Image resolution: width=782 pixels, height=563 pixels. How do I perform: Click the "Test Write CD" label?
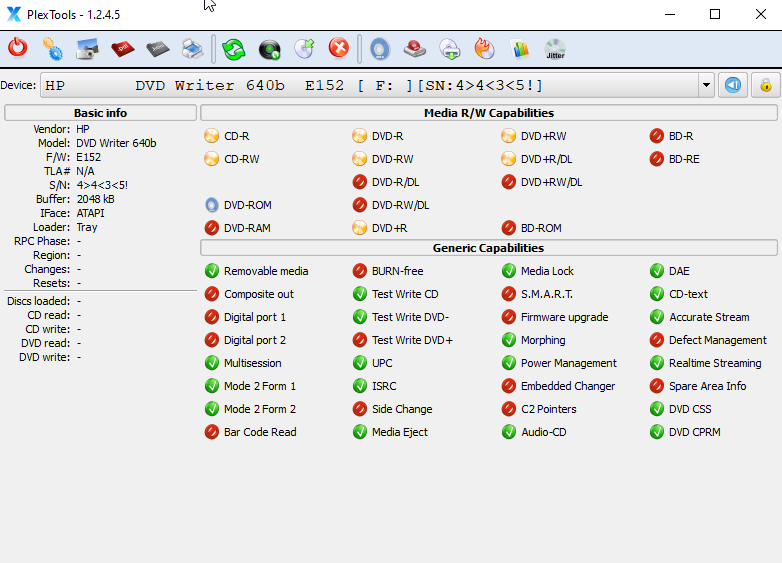point(405,294)
